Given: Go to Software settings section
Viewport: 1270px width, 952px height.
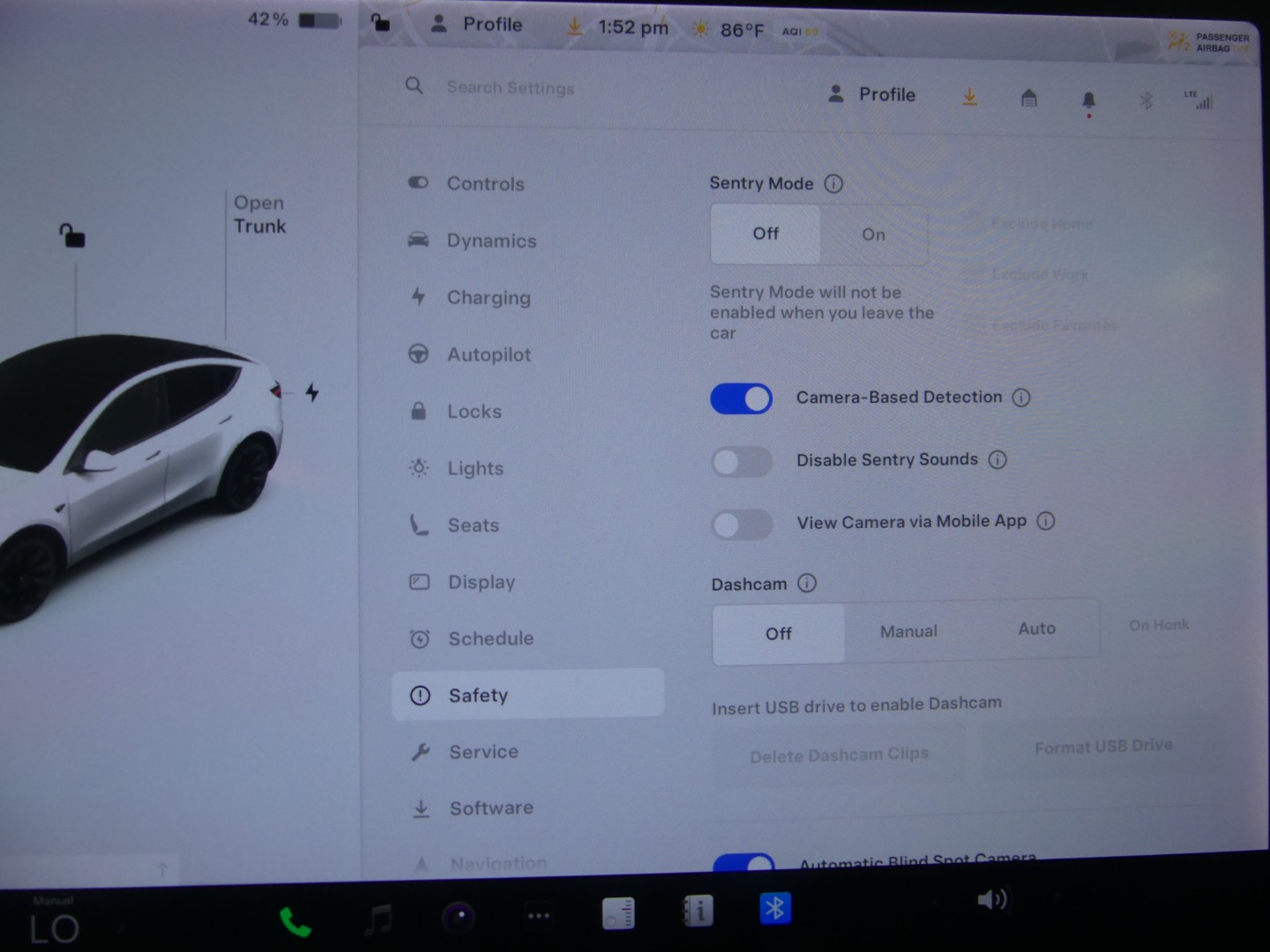Looking at the screenshot, I should coord(491,808).
